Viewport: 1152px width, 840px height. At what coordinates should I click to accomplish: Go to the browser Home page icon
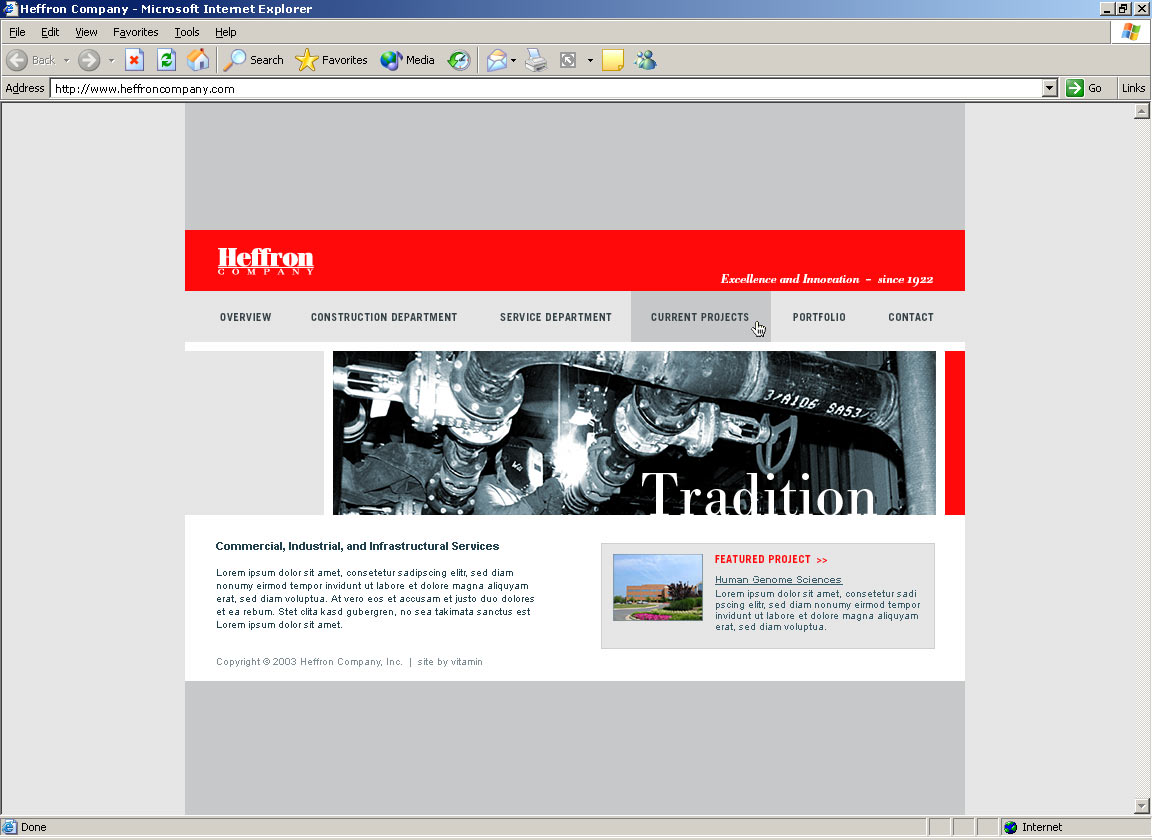pos(198,60)
